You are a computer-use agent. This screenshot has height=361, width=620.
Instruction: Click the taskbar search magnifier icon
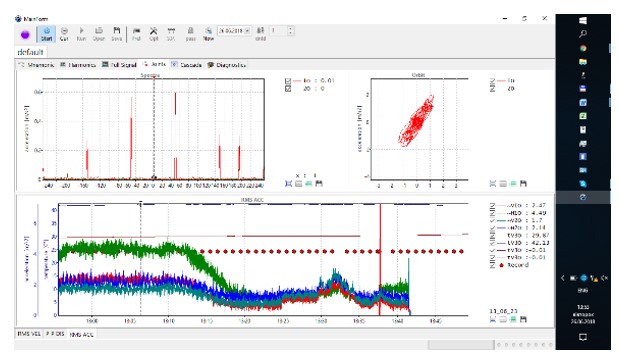pyautogui.click(x=583, y=34)
